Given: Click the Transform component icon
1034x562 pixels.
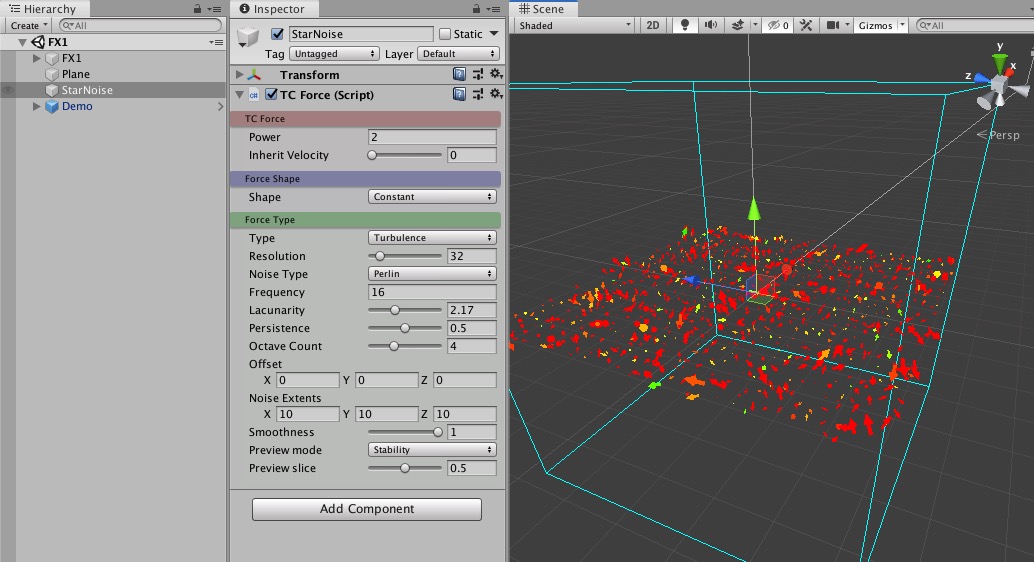Looking at the screenshot, I should coord(254,75).
